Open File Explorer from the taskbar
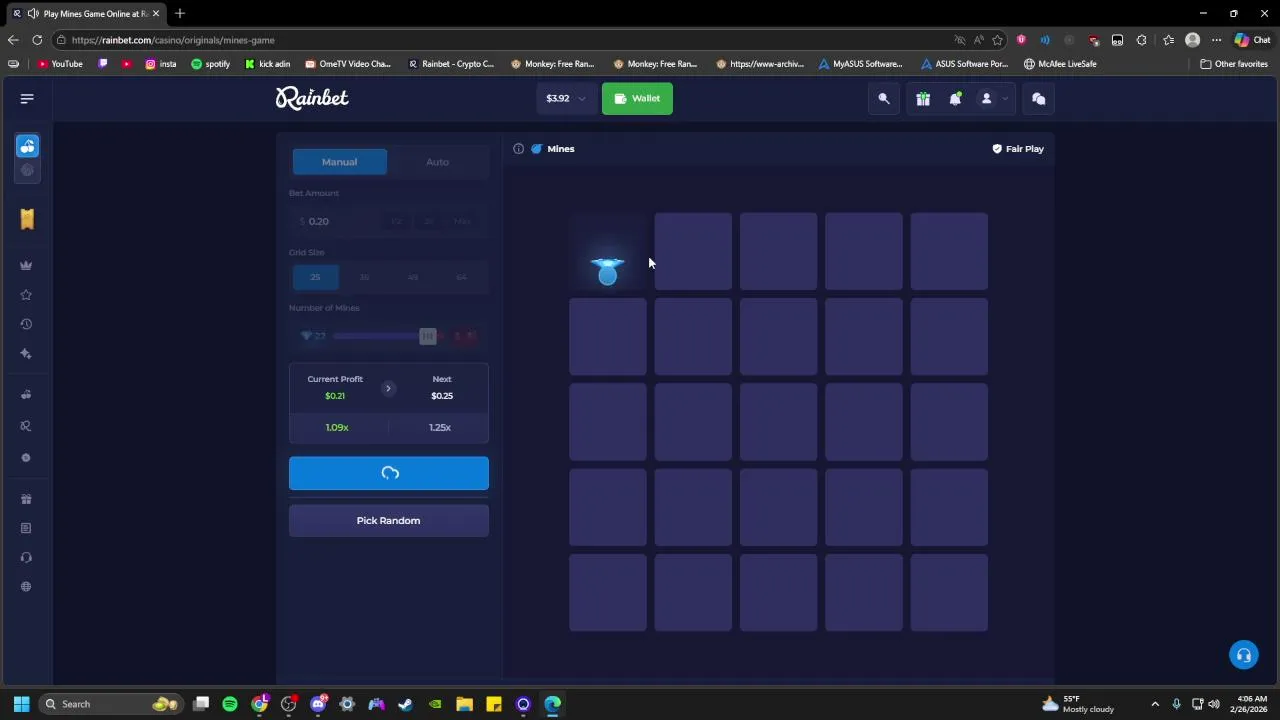Viewport: 1280px width, 720px height. pyautogui.click(x=464, y=704)
